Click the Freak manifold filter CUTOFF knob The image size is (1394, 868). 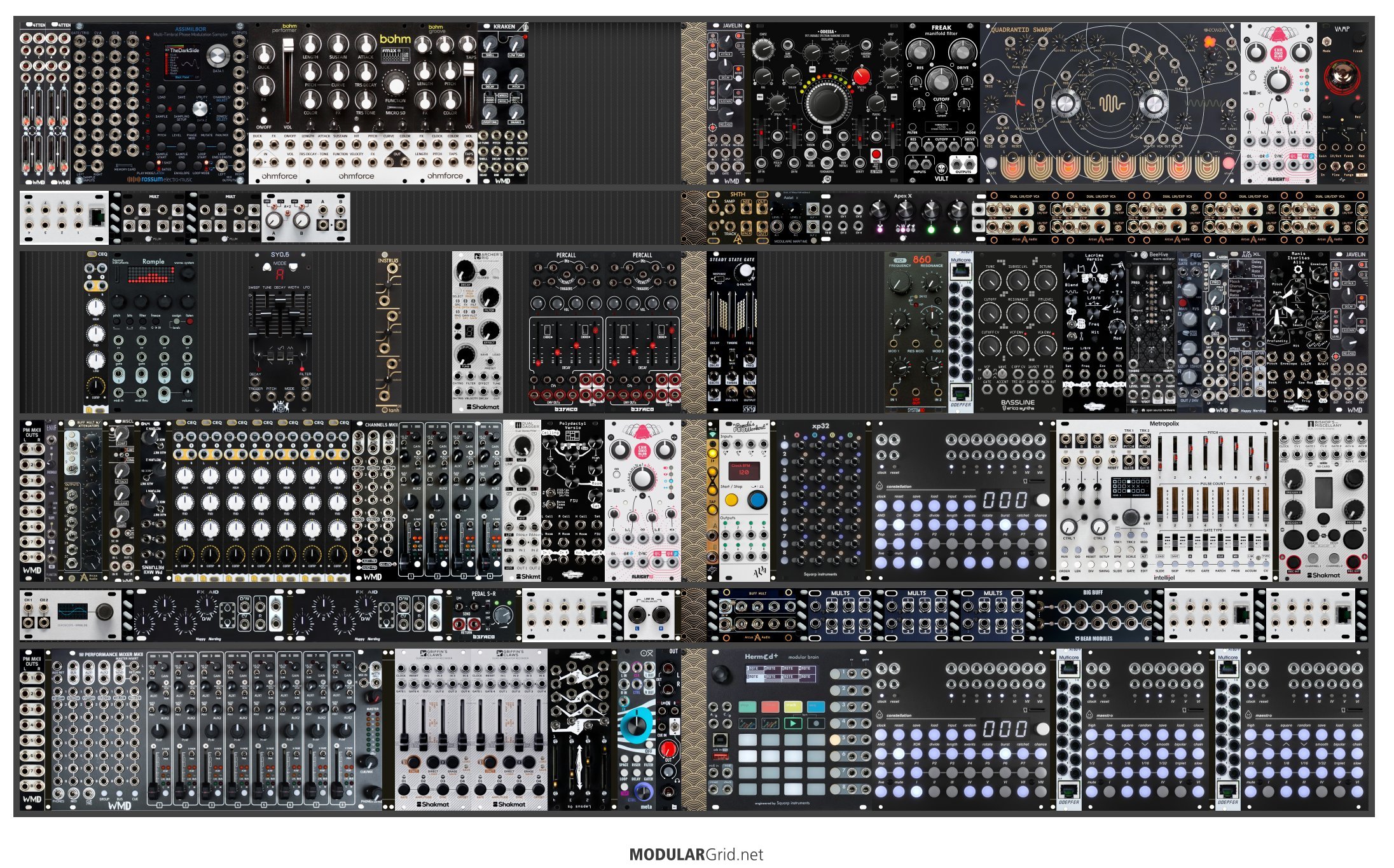pyautogui.click(x=941, y=81)
